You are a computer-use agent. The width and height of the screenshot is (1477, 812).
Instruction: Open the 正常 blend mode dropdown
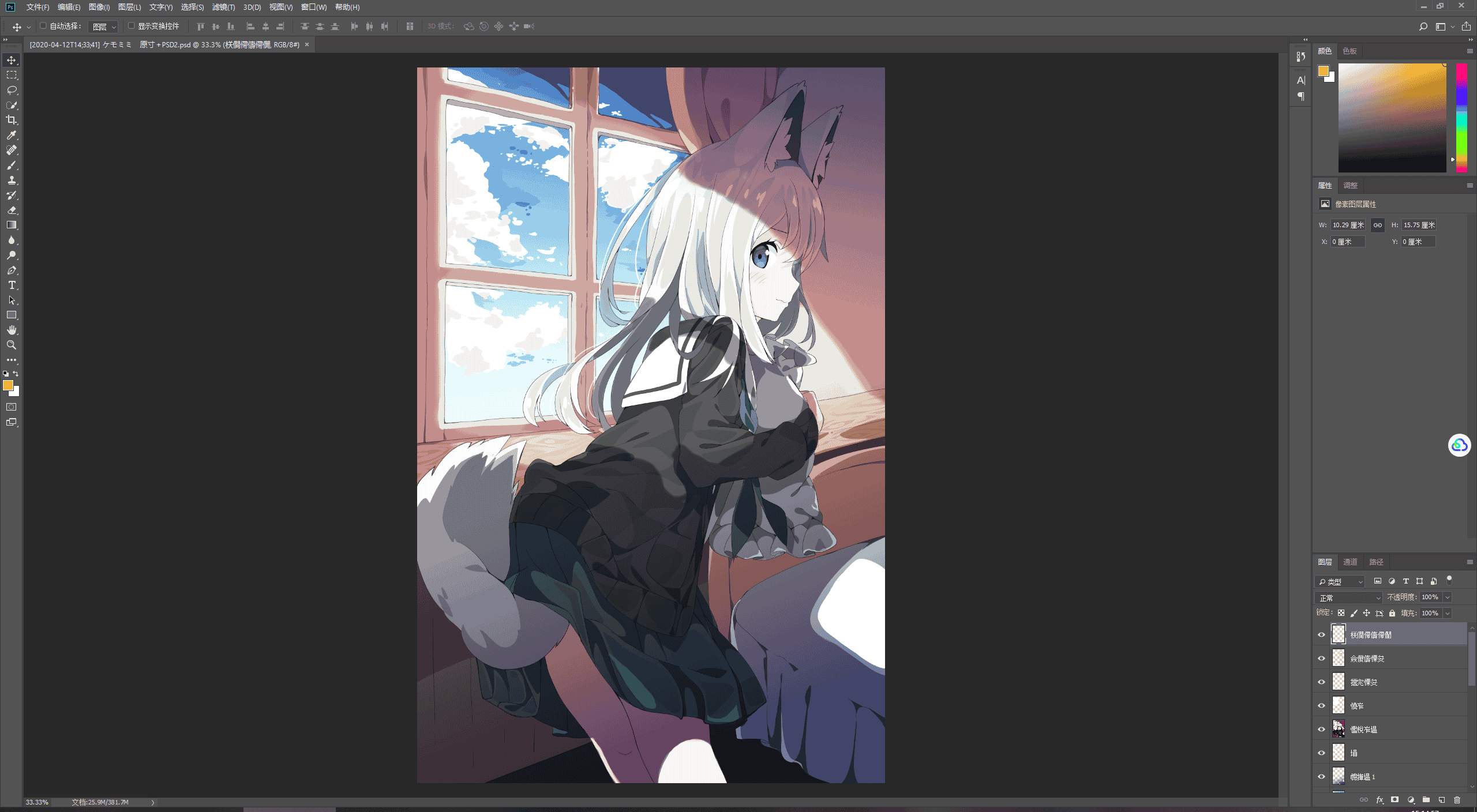pos(1349,597)
